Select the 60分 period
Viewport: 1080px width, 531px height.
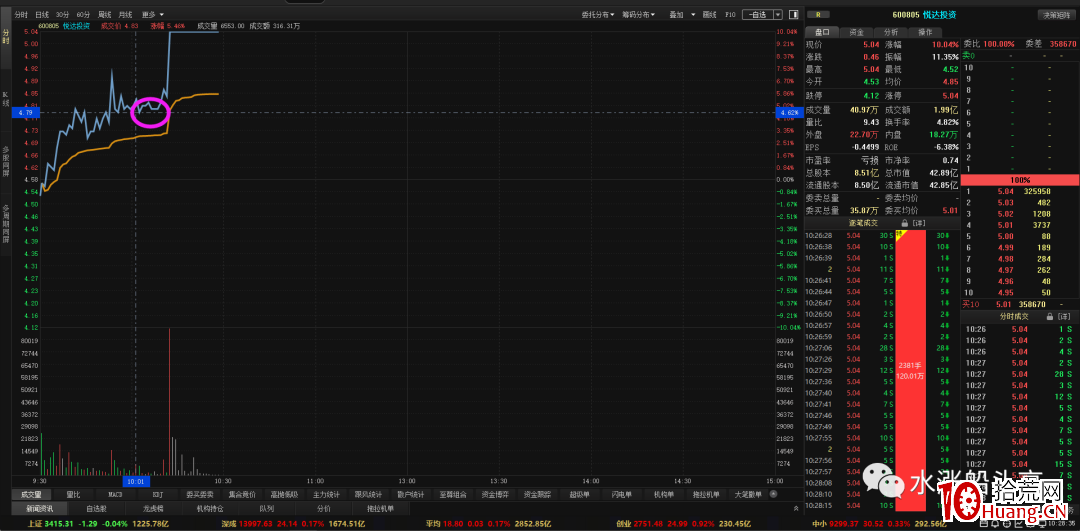coord(83,14)
